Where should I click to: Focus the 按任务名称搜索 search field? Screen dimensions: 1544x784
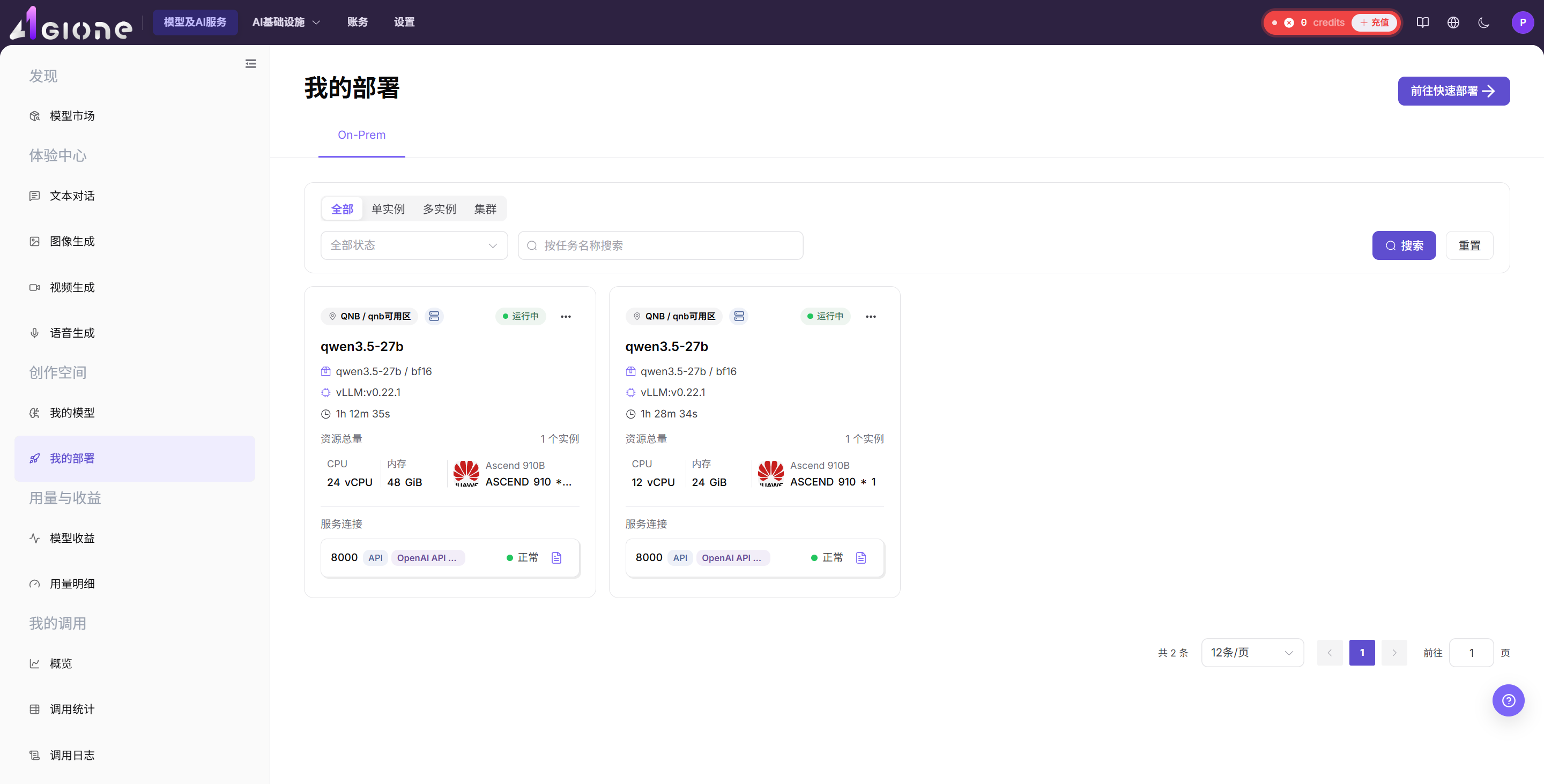pyautogui.click(x=660, y=245)
